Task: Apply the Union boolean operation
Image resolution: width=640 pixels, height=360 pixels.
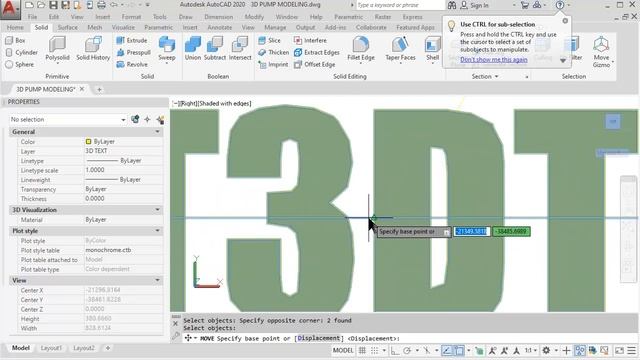Action: point(193,49)
